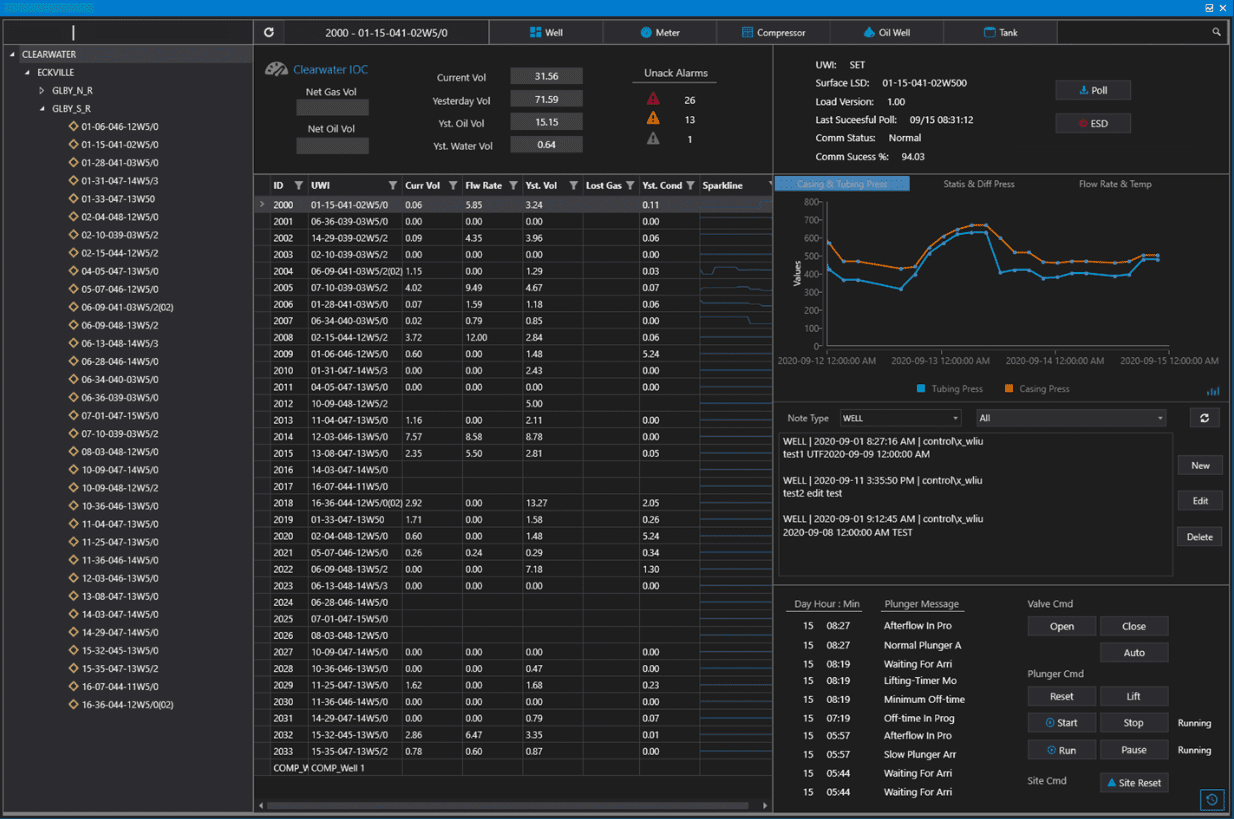Open the Note Type dropdown
This screenshot has height=819, width=1234.
[898, 417]
